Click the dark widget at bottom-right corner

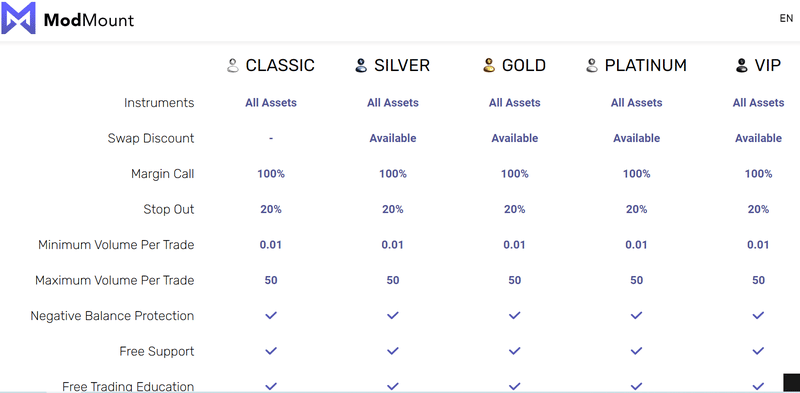coord(791,383)
